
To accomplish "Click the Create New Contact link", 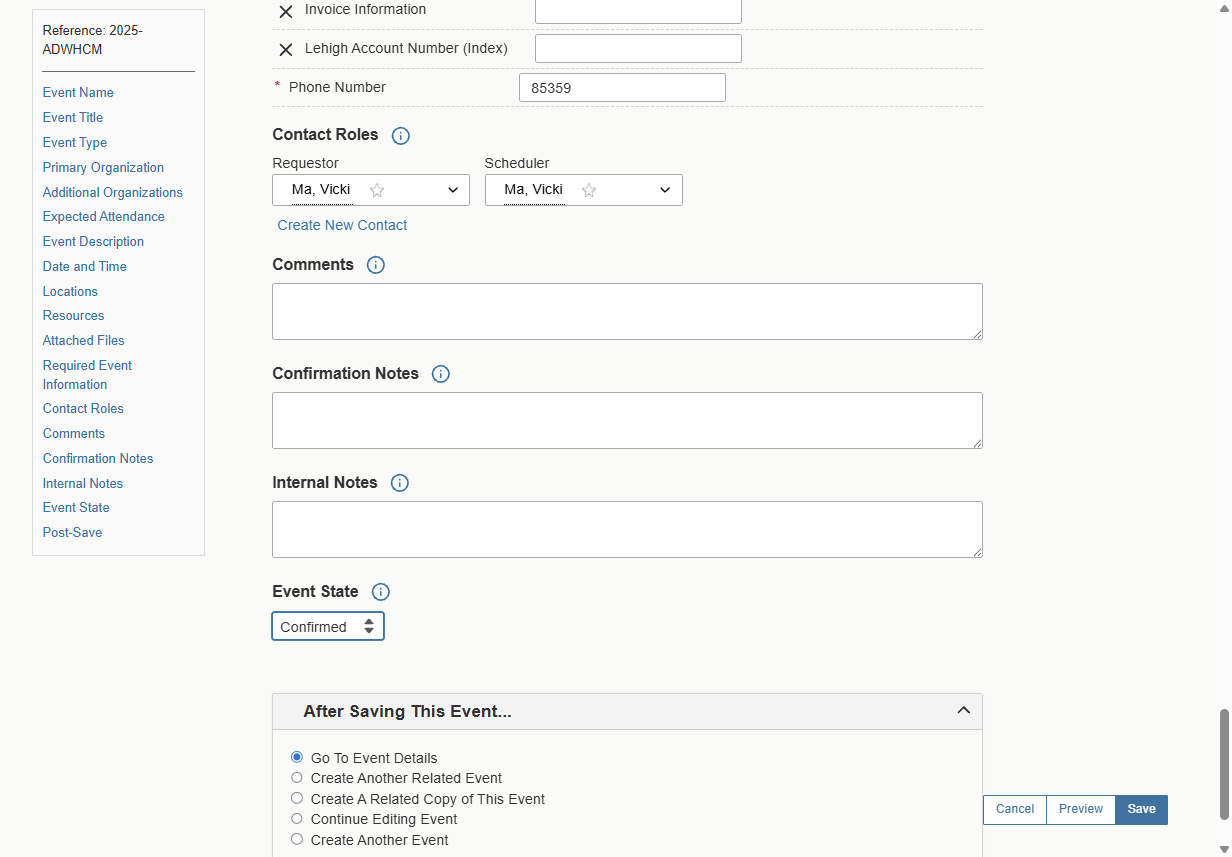I will click(342, 225).
